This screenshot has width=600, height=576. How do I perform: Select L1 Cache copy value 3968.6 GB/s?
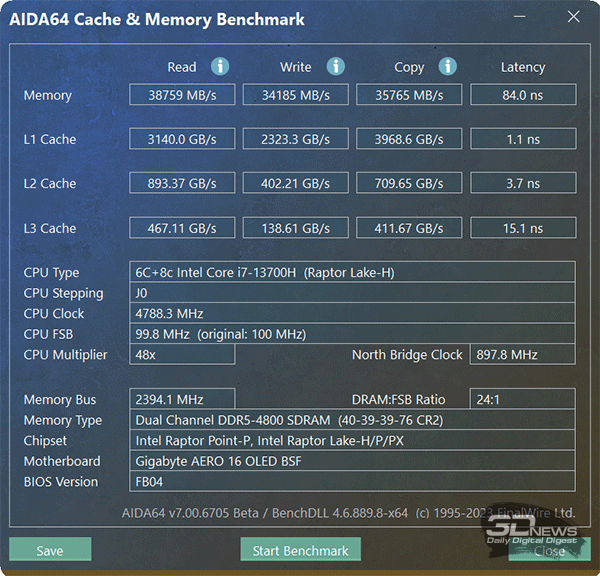409,139
